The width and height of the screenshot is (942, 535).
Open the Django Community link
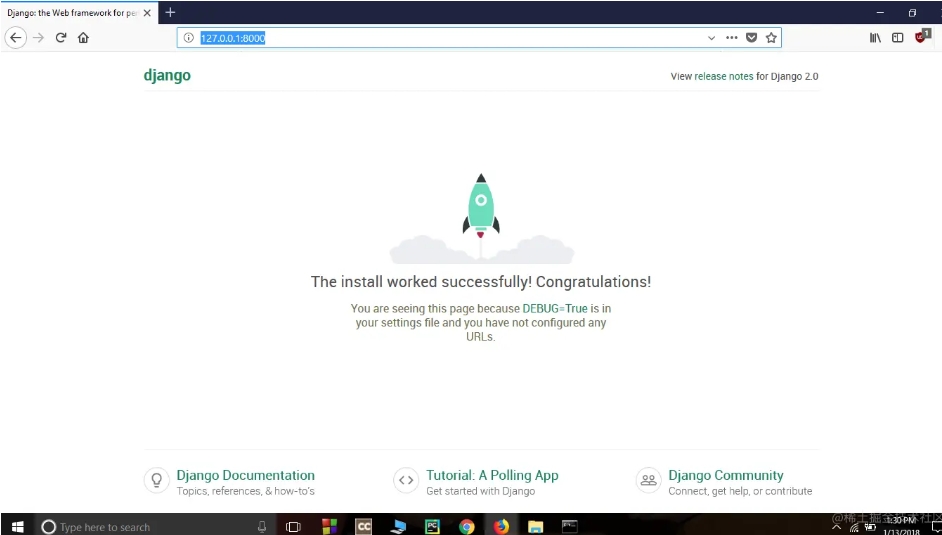click(726, 475)
